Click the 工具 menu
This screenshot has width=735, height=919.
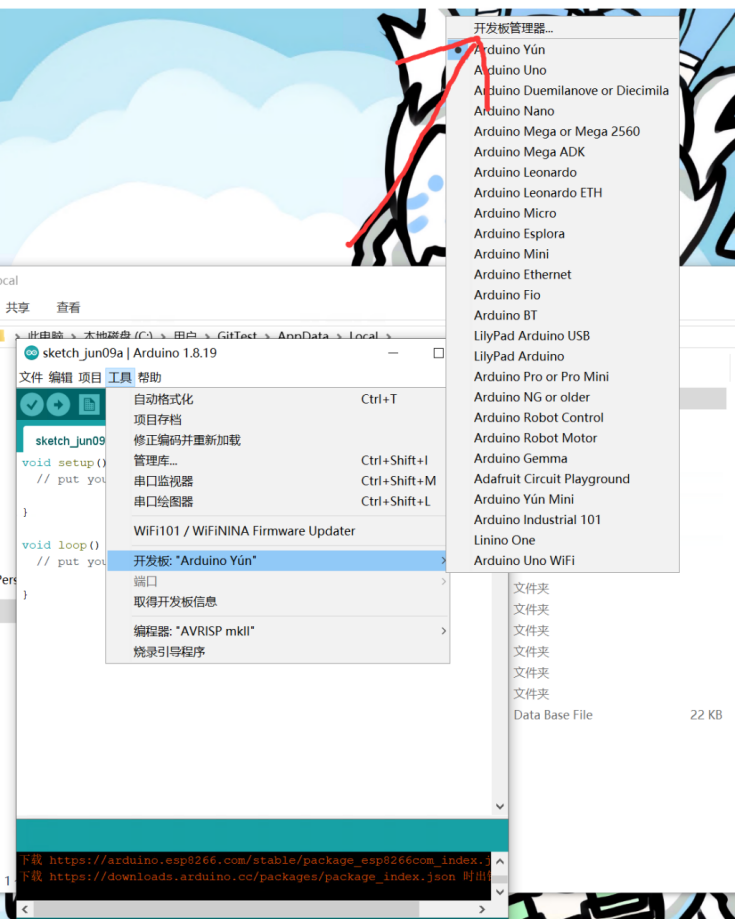pyautogui.click(x=120, y=377)
